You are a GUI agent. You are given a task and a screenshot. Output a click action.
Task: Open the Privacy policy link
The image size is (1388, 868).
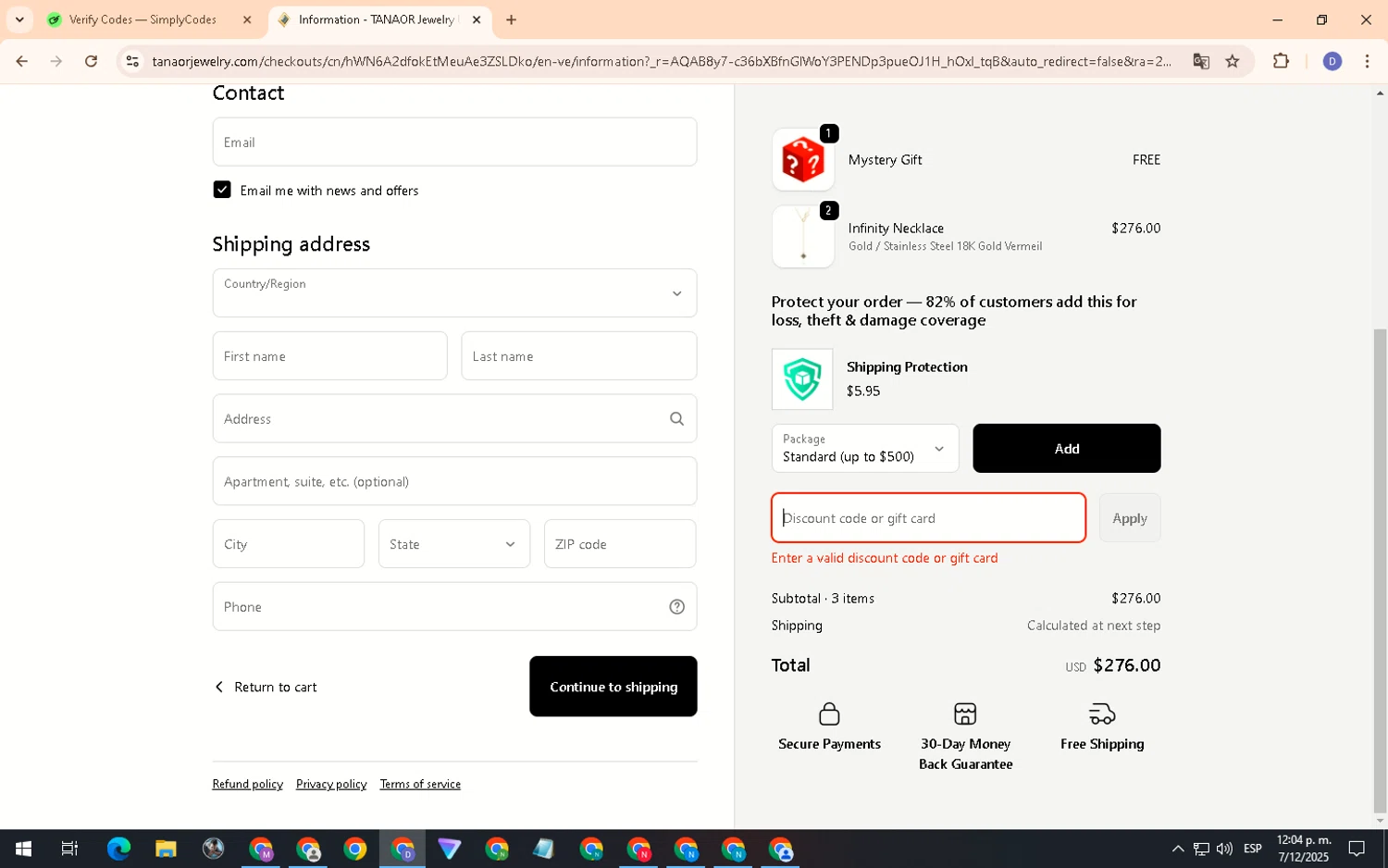coord(331,784)
